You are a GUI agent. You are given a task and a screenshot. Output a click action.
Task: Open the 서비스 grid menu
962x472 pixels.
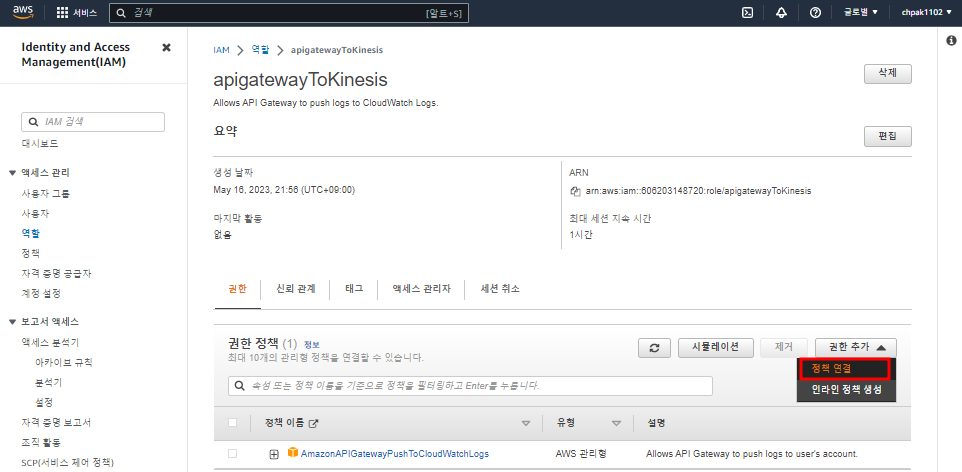click(x=77, y=13)
